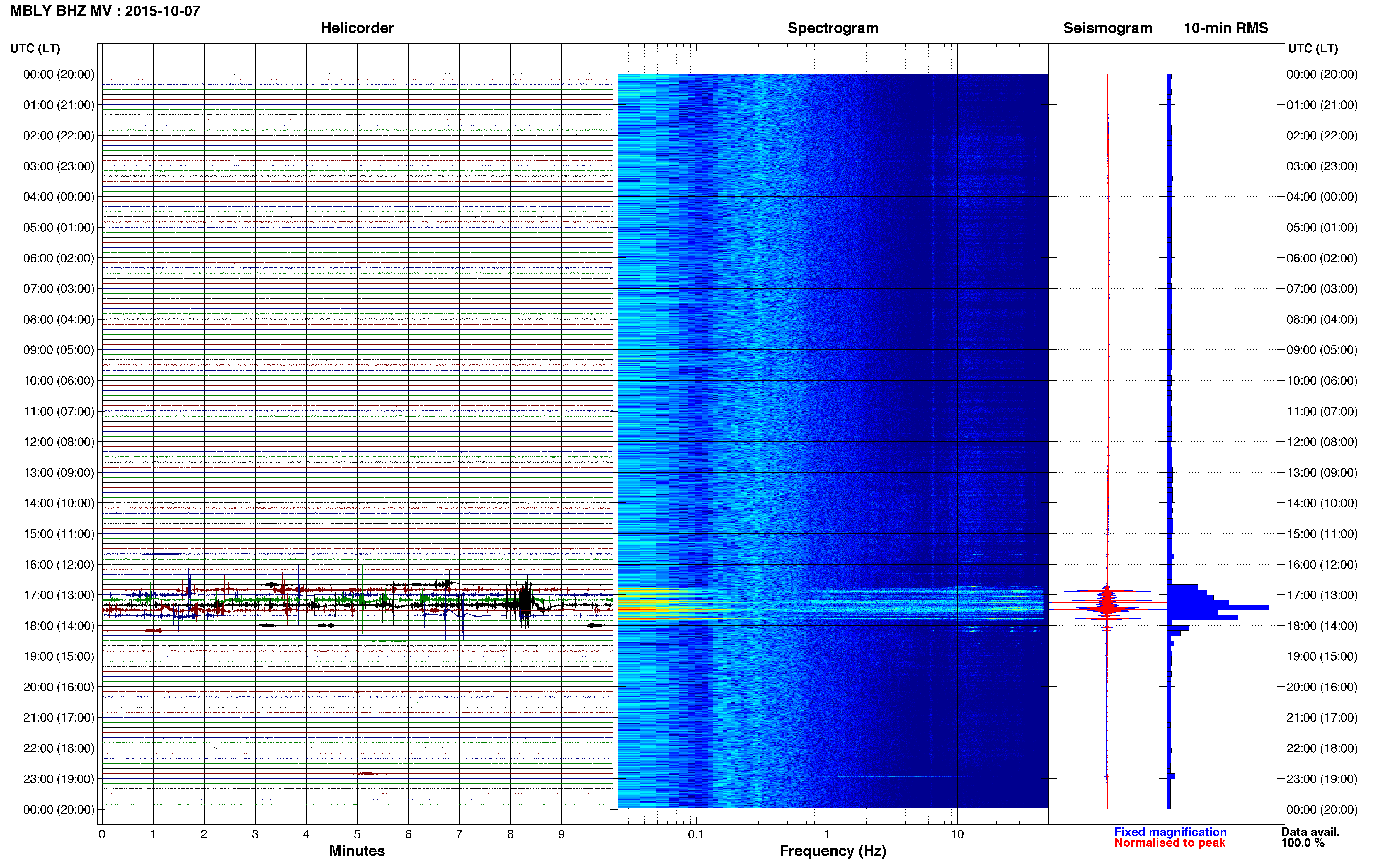Select the 'Spectrogram' panel heading

coord(833,28)
